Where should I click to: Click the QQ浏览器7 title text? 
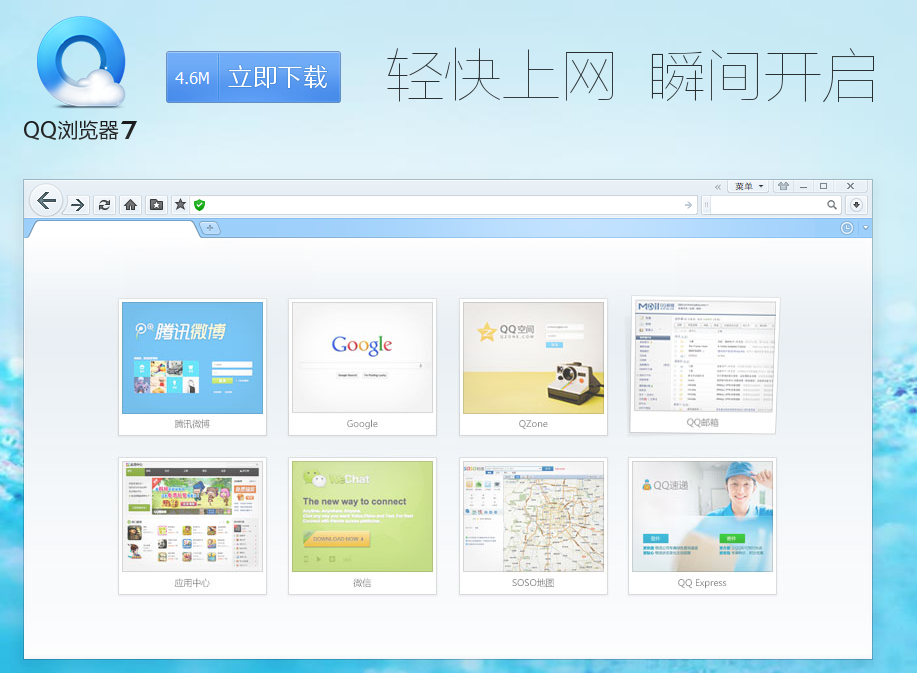click(80, 130)
